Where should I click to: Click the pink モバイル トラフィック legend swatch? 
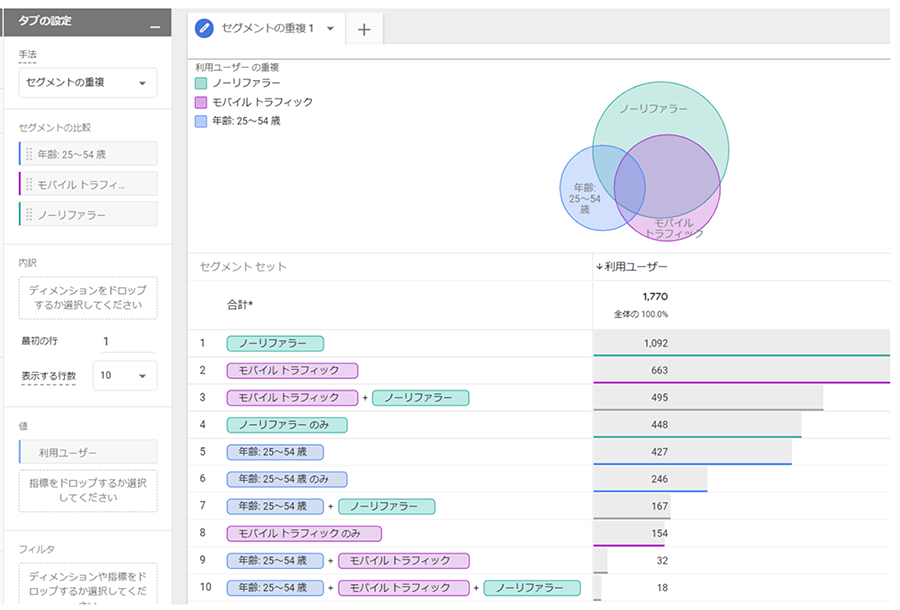(x=201, y=102)
